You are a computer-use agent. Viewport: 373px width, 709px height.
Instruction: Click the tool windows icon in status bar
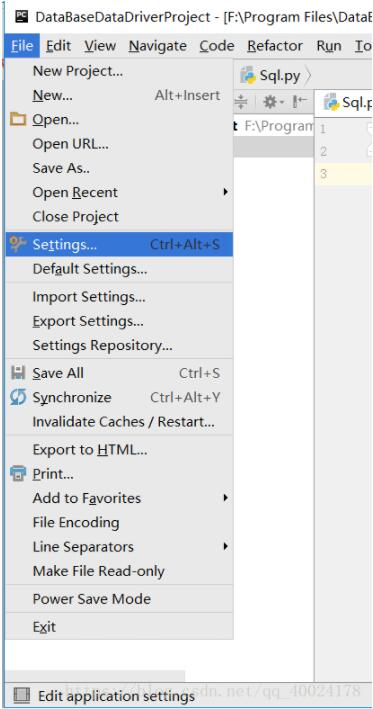(22, 696)
